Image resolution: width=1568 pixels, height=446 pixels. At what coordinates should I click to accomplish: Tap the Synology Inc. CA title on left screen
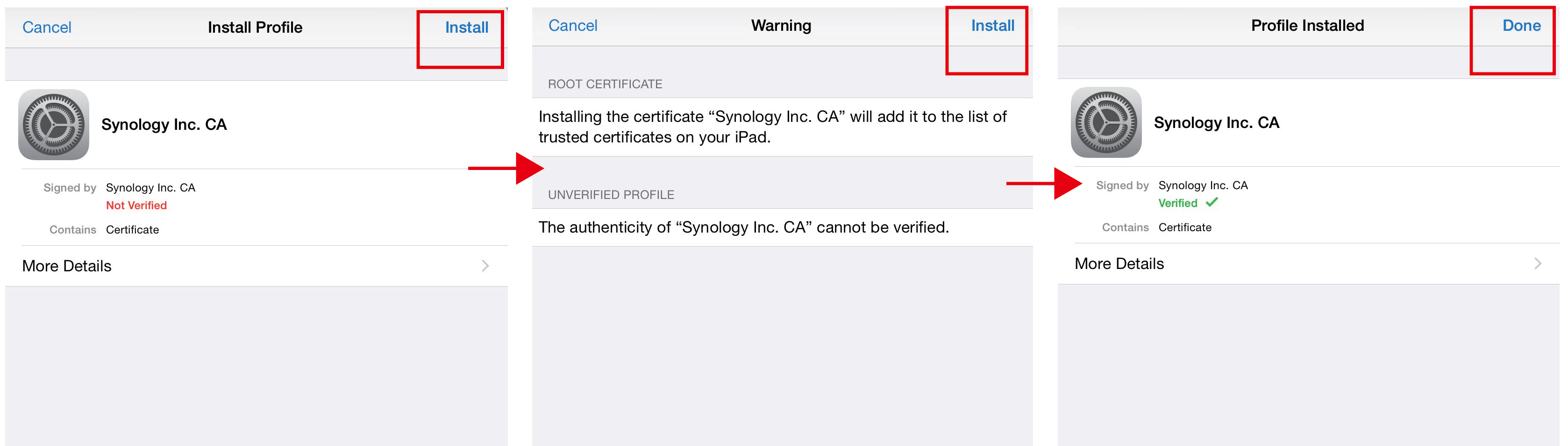[x=165, y=124]
